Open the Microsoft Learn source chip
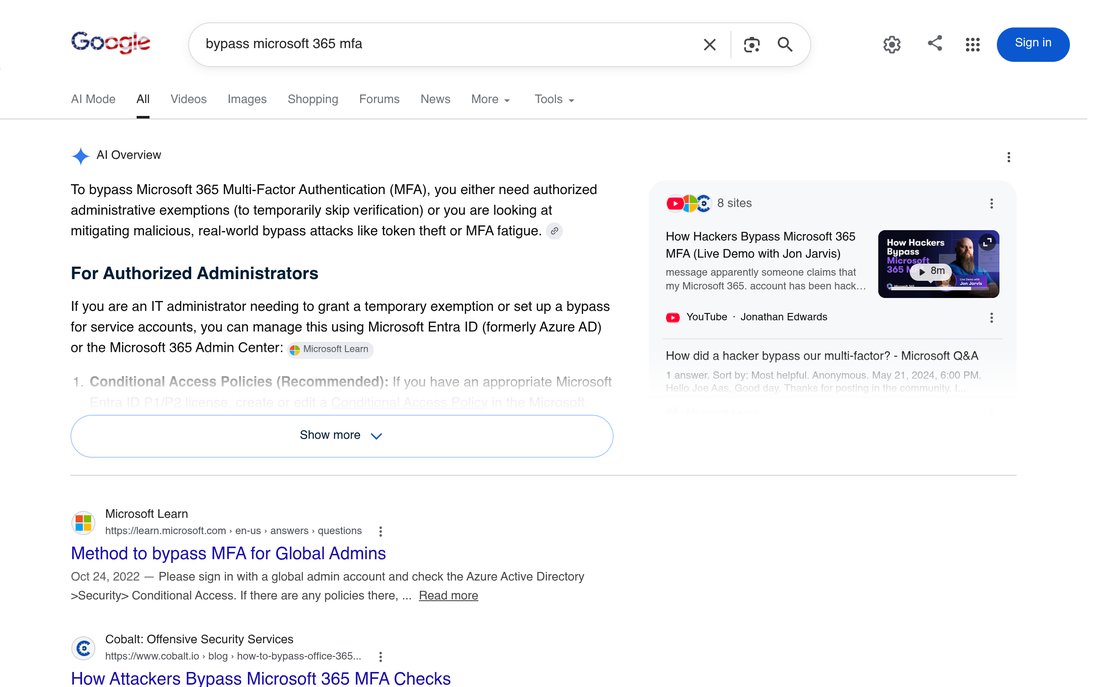Image resolution: width=1100 pixels, height=687 pixels. pyautogui.click(x=330, y=349)
